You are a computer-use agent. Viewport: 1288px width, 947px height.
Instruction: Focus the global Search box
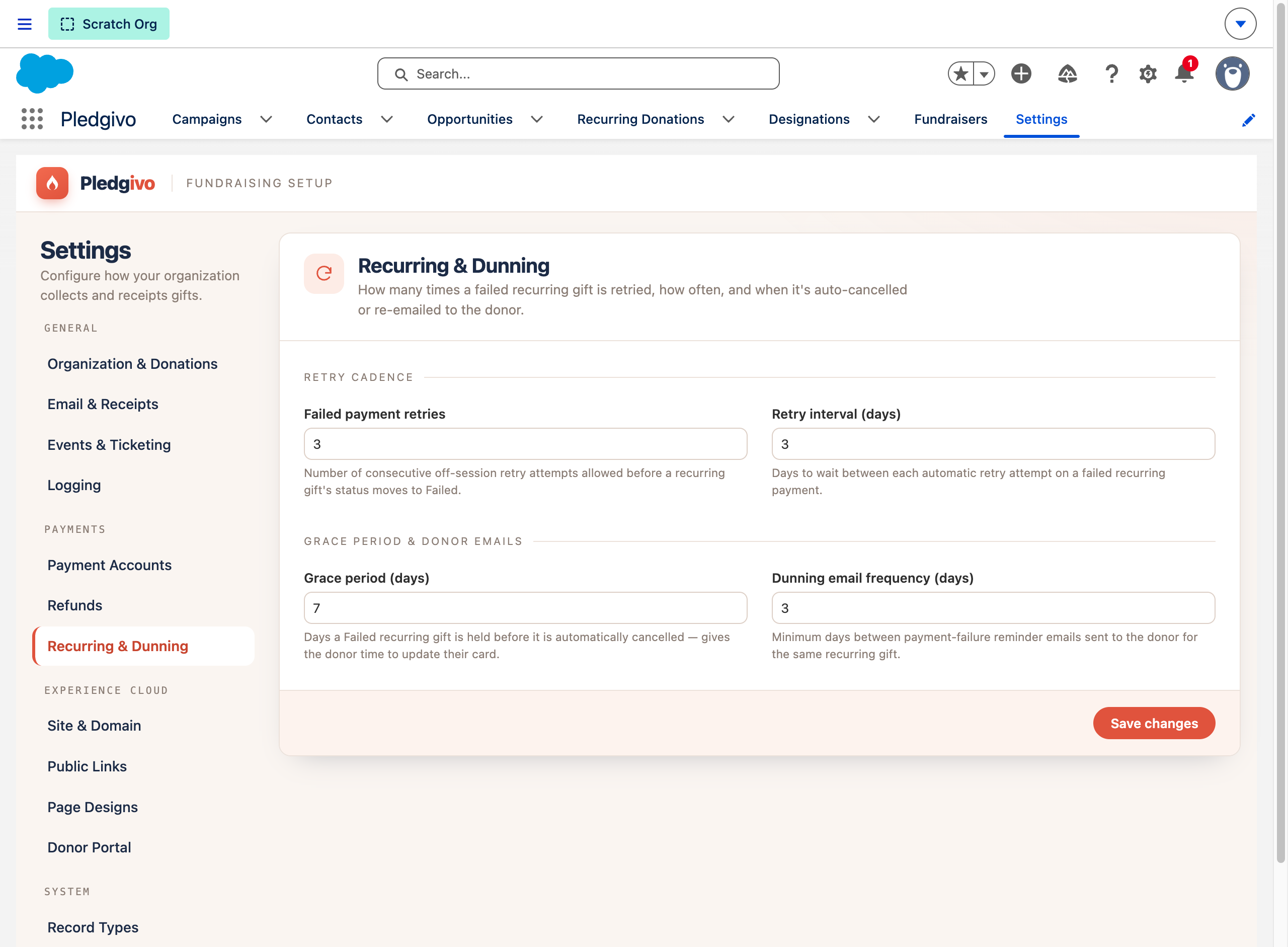(x=579, y=74)
